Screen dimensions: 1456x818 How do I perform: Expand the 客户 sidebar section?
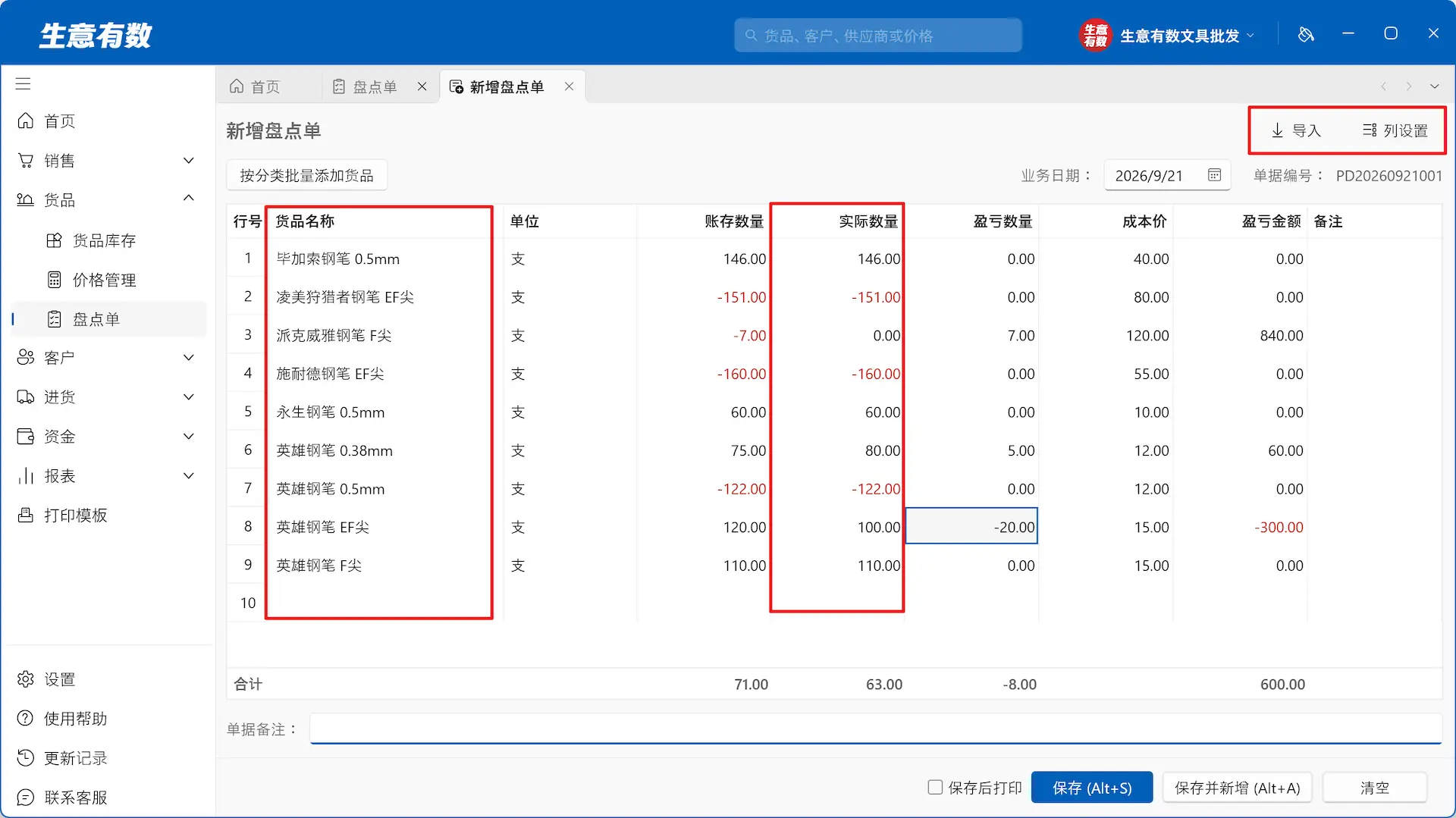189,358
